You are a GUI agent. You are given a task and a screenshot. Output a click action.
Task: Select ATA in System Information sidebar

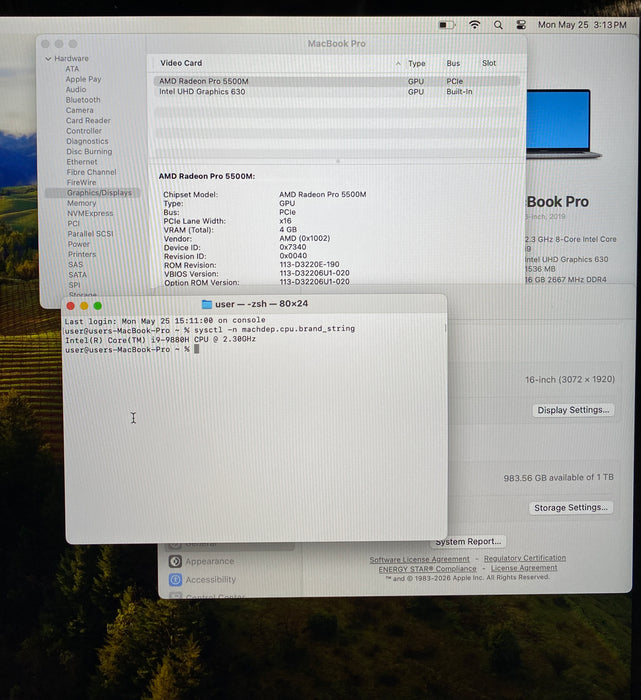click(72, 69)
